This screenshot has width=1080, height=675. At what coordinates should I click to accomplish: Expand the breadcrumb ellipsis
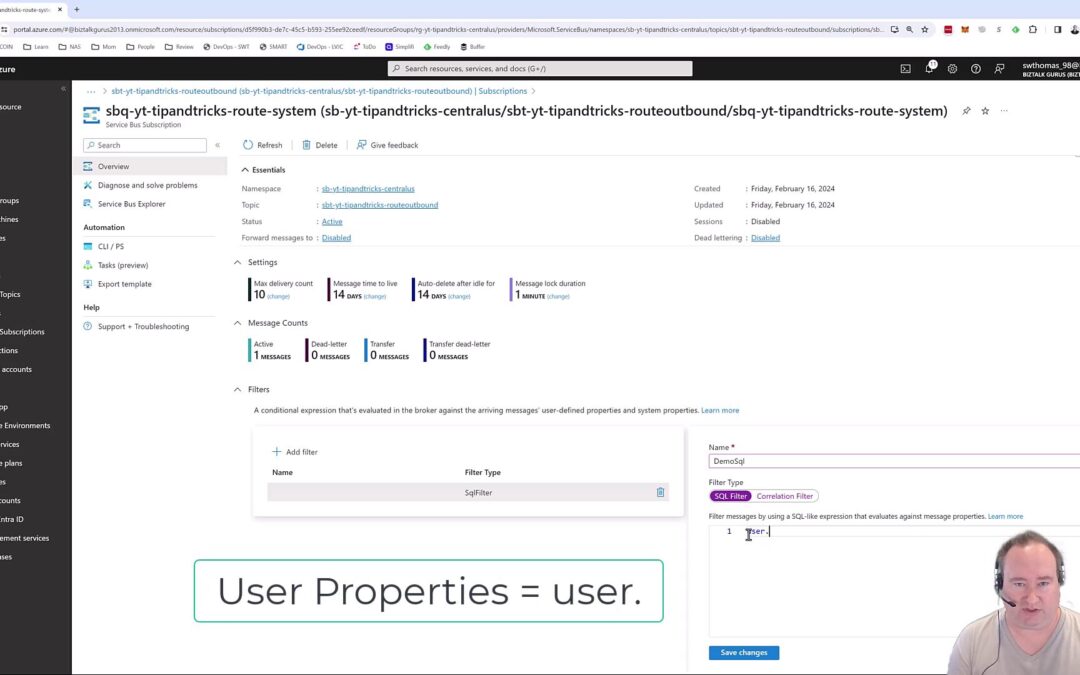91,91
